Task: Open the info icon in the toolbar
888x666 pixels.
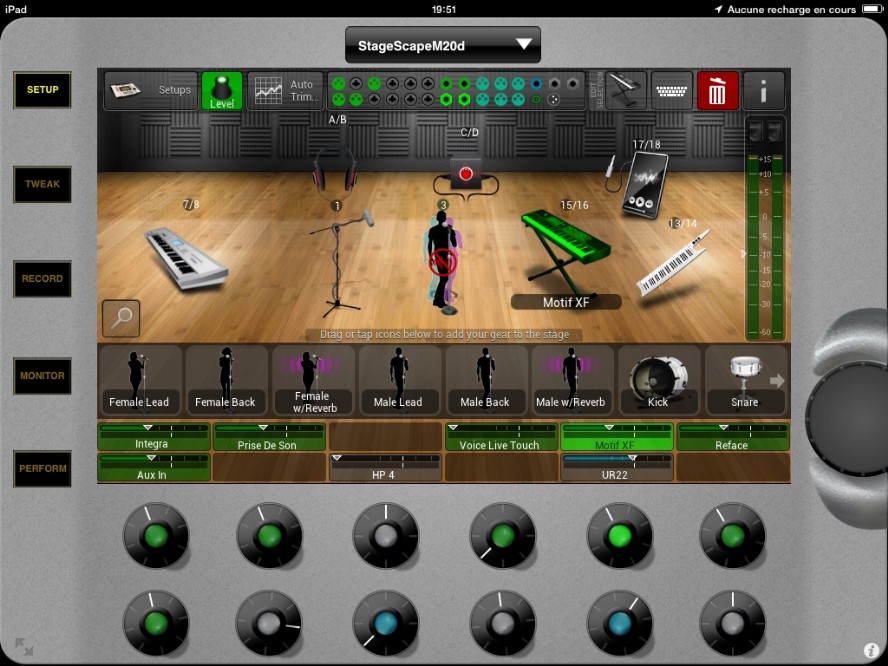Action: coord(764,91)
